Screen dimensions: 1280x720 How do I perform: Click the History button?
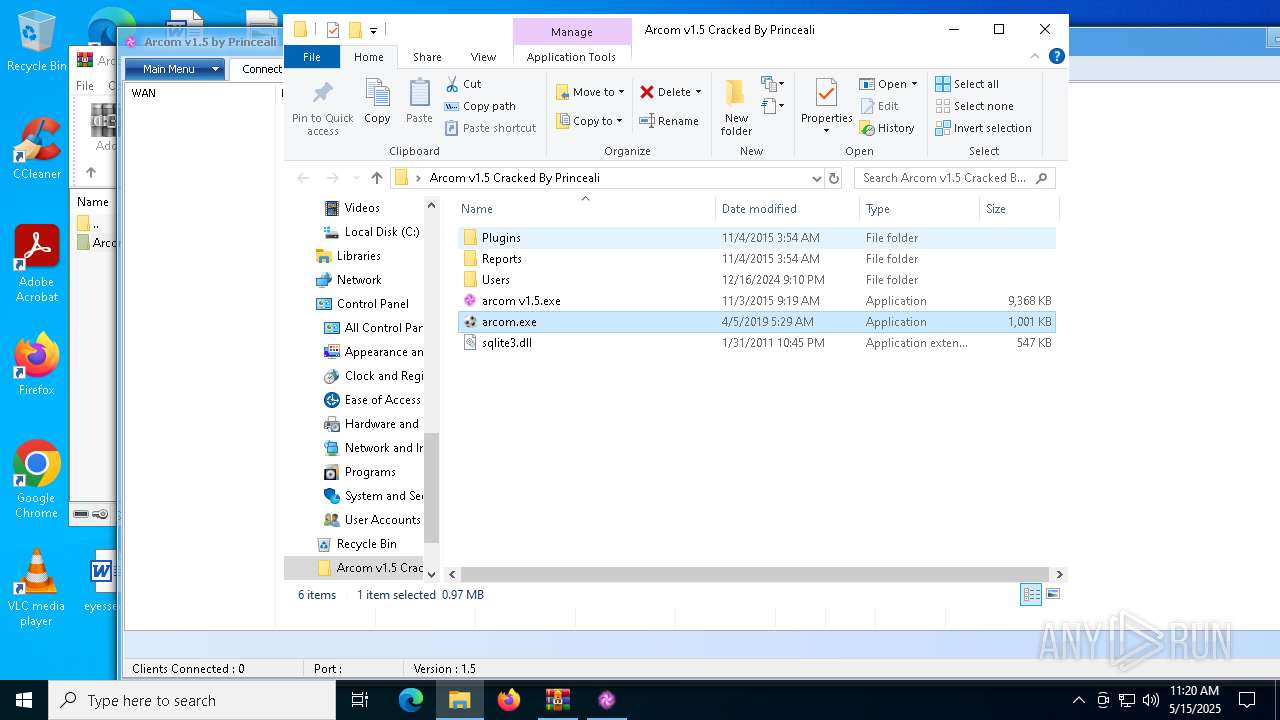(887, 128)
